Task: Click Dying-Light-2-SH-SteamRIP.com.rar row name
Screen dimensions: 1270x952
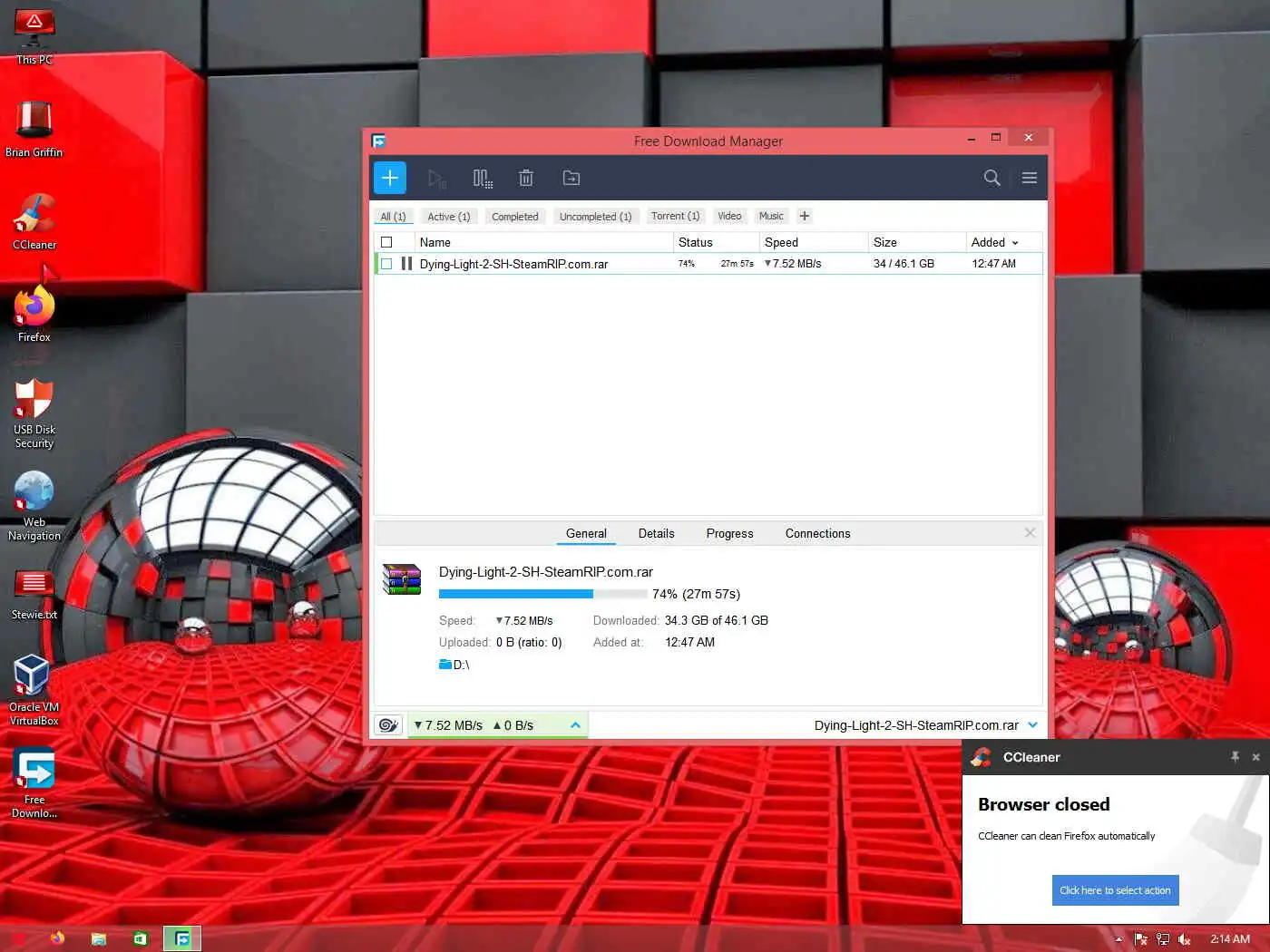Action: [513, 264]
